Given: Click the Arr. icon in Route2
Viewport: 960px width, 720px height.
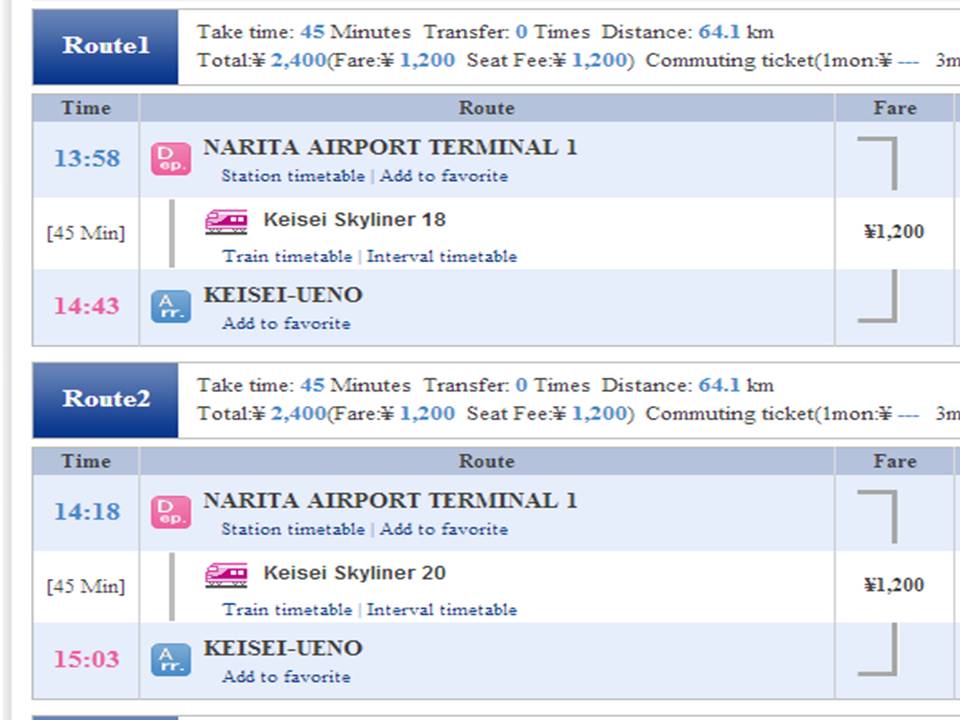Looking at the screenshot, I should tap(170, 659).
